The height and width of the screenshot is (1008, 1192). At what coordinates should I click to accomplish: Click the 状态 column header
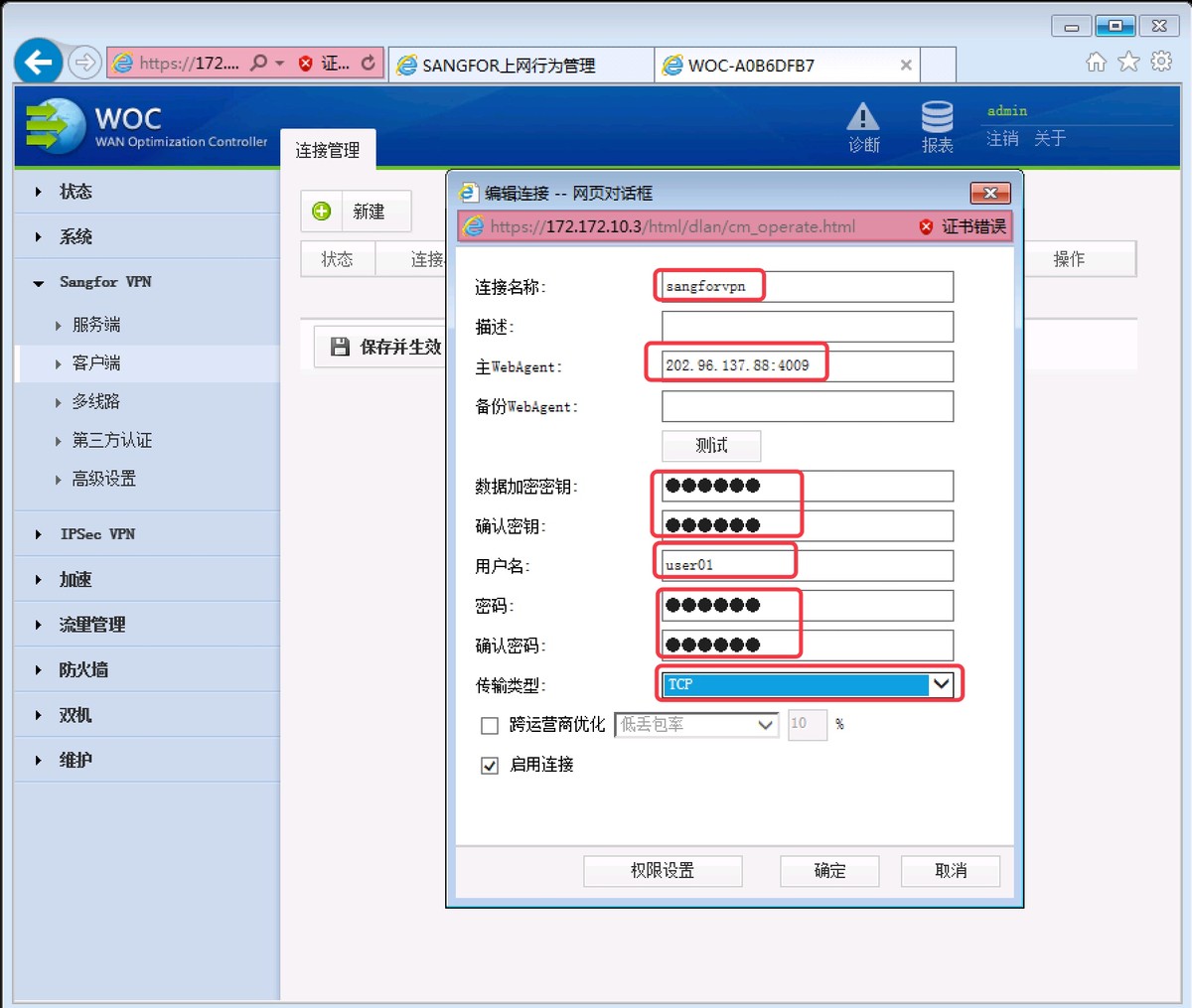338,259
